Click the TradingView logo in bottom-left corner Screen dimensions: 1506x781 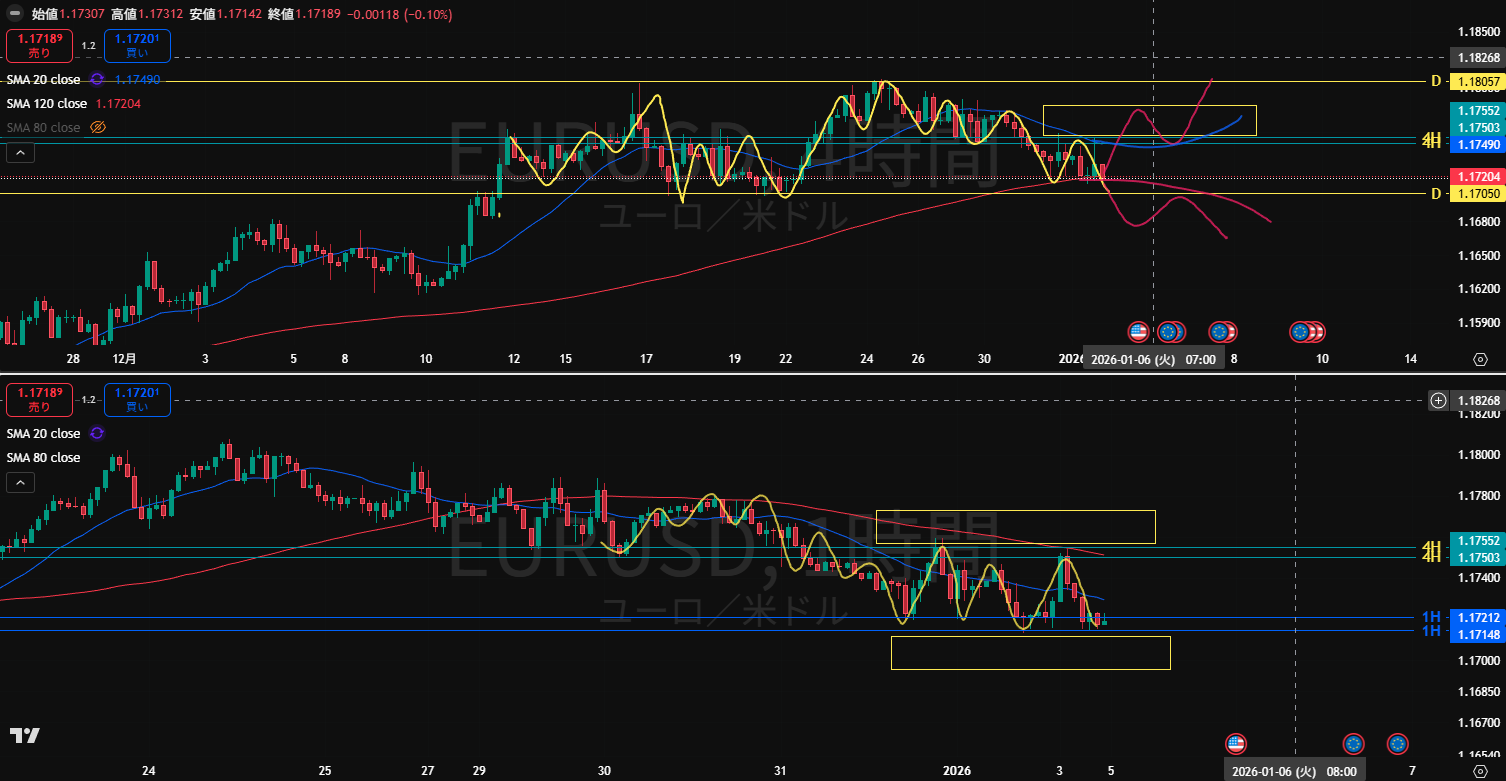[25, 736]
